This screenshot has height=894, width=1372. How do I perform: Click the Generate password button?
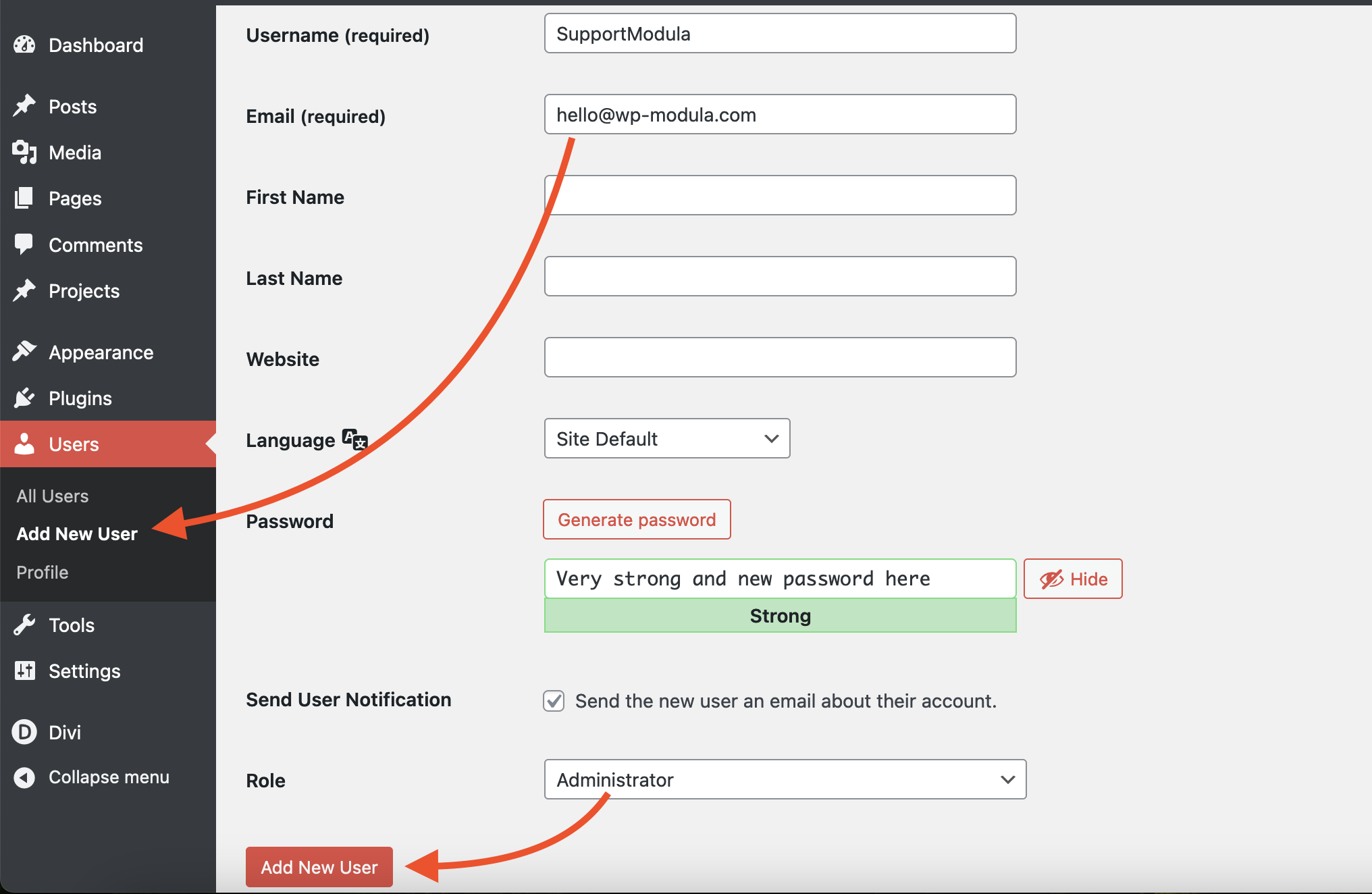[x=637, y=520]
